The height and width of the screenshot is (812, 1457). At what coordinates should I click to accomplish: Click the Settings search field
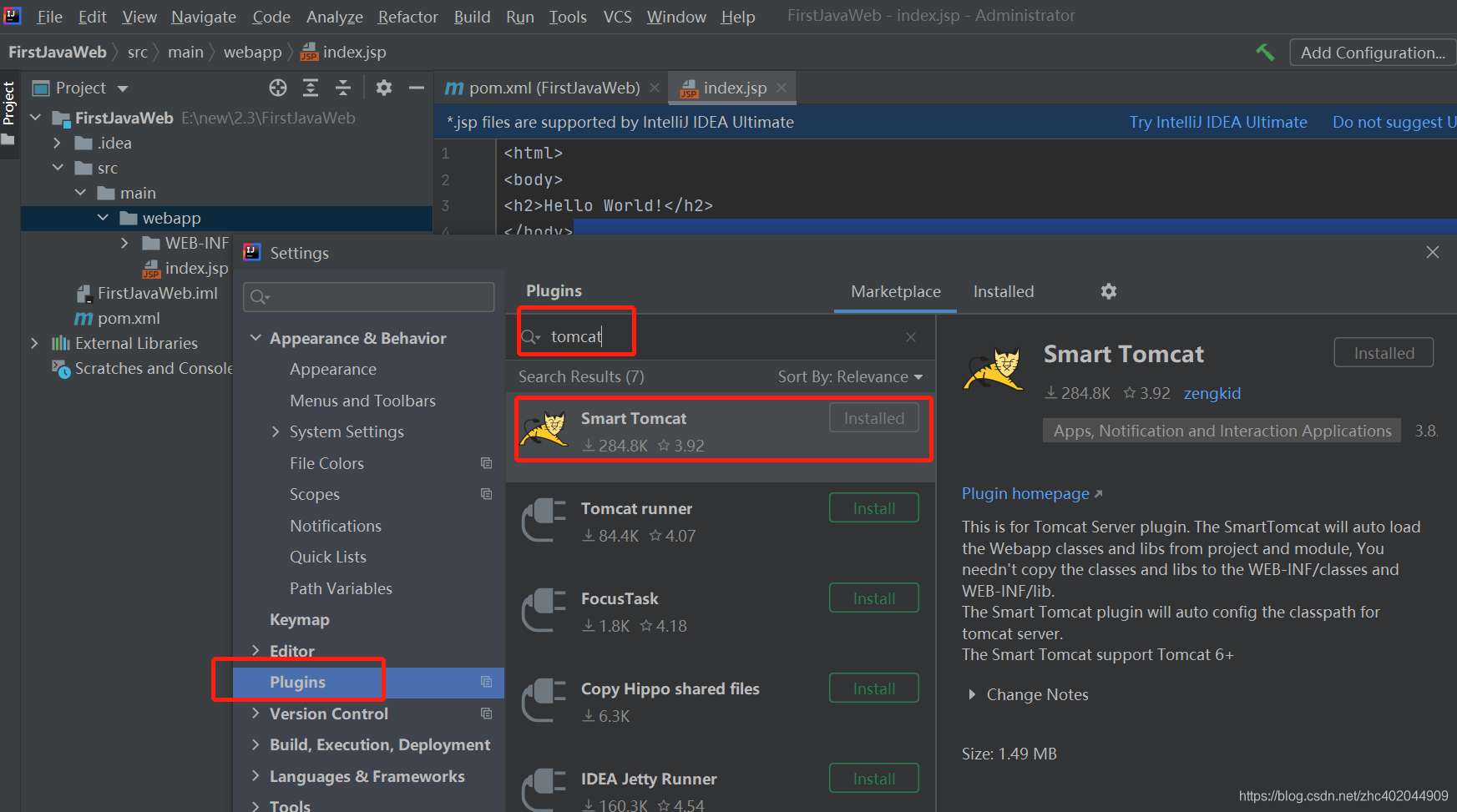[369, 297]
